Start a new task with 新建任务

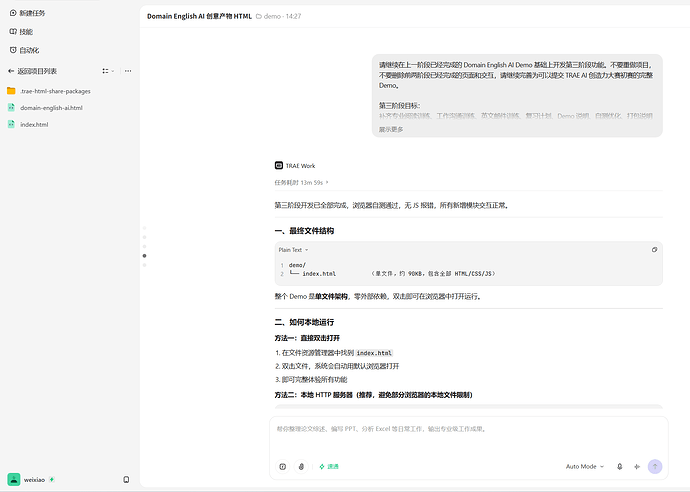pos(27,13)
